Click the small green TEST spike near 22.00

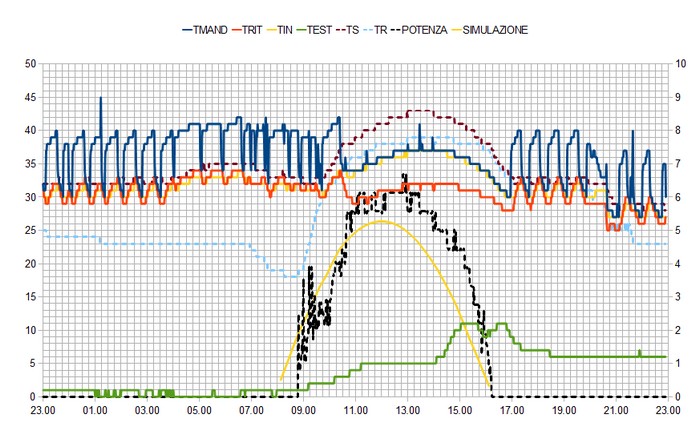point(639,351)
